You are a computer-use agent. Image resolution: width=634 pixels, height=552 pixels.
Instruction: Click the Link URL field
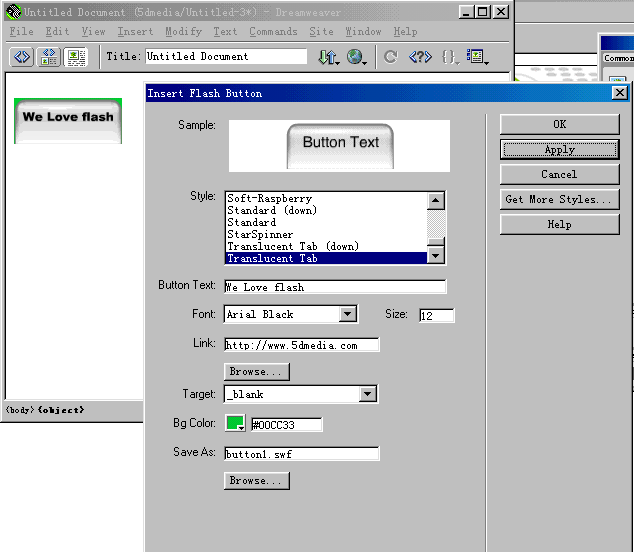[302, 345]
